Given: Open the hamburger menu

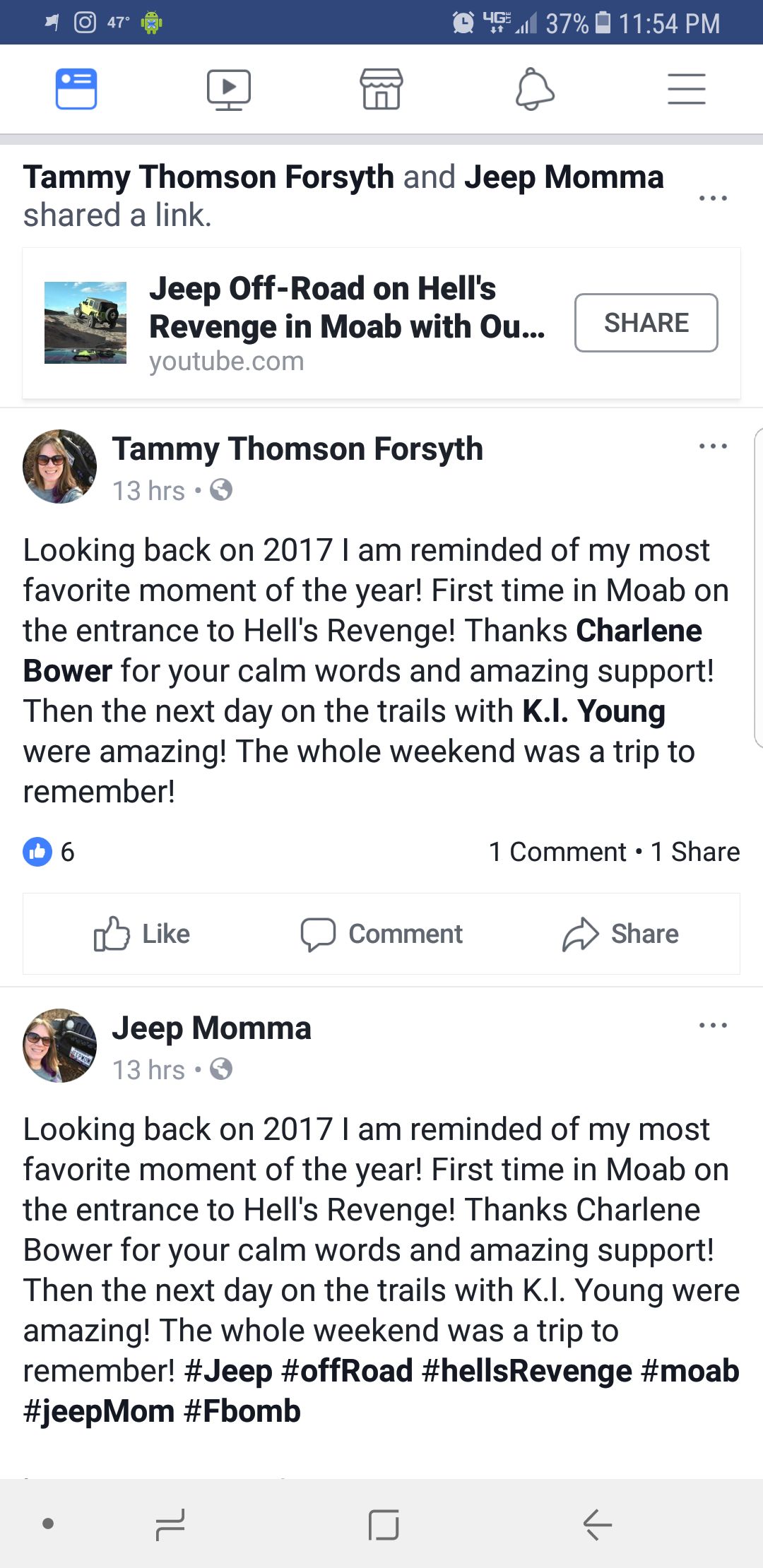Looking at the screenshot, I should [687, 90].
